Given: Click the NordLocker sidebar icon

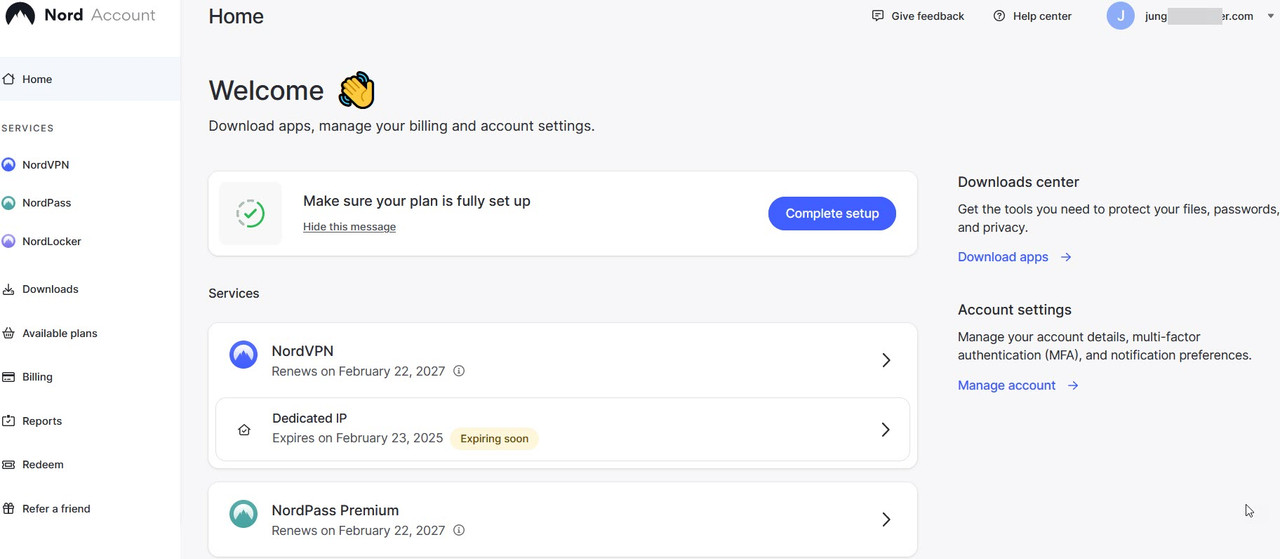Looking at the screenshot, I should pyautogui.click(x=9, y=241).
